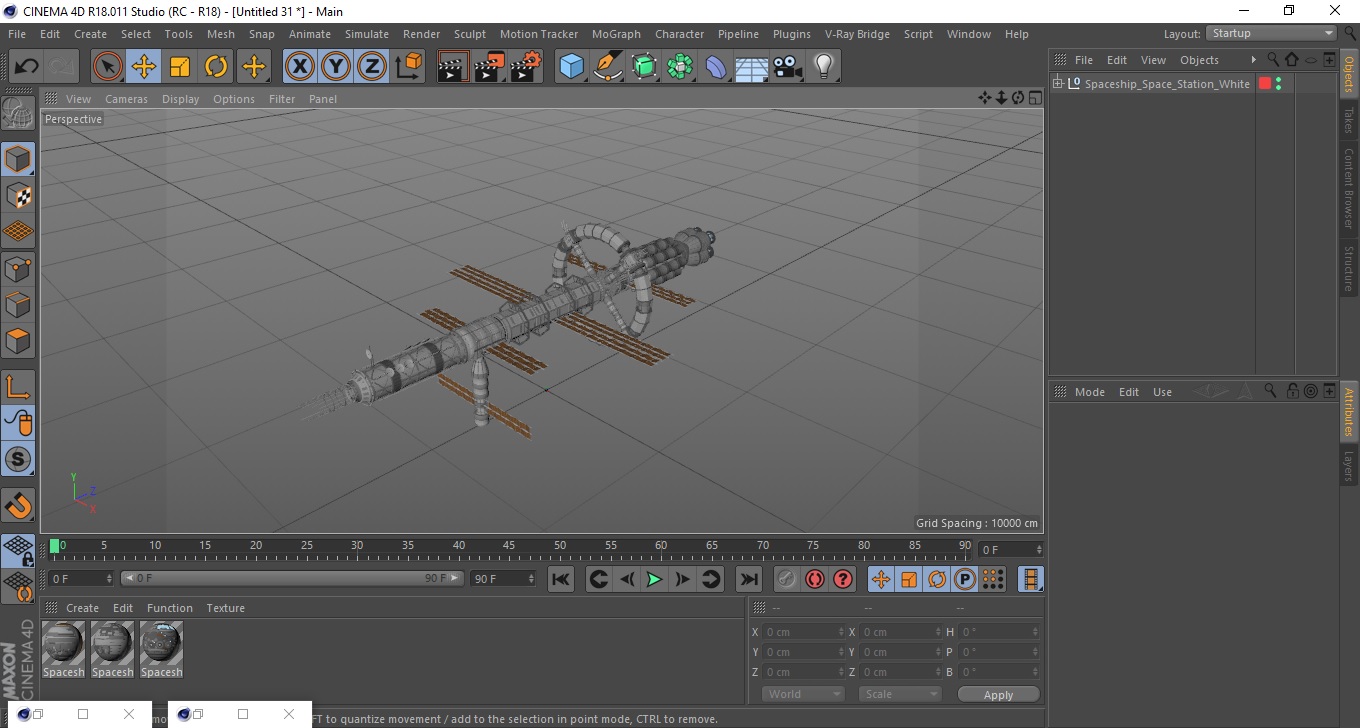Open Edit Render Settings icon

(x=526, y=67)
